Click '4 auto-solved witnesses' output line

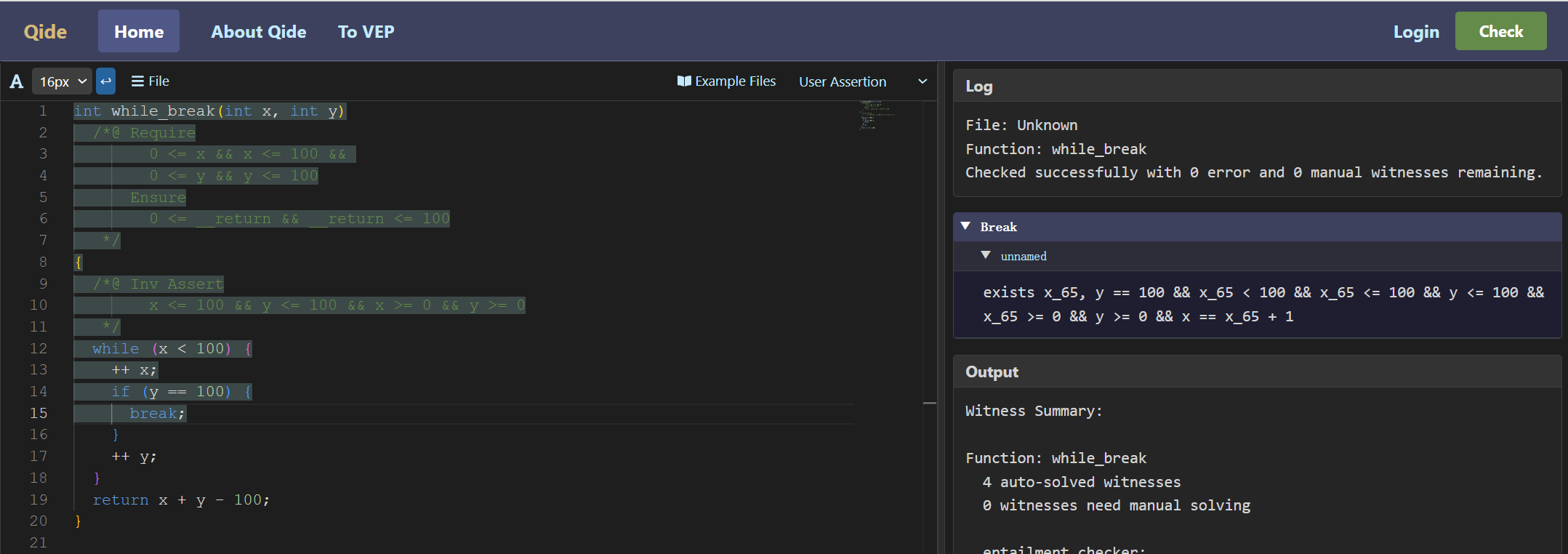pyautogui.click(x=1082, y=482)
